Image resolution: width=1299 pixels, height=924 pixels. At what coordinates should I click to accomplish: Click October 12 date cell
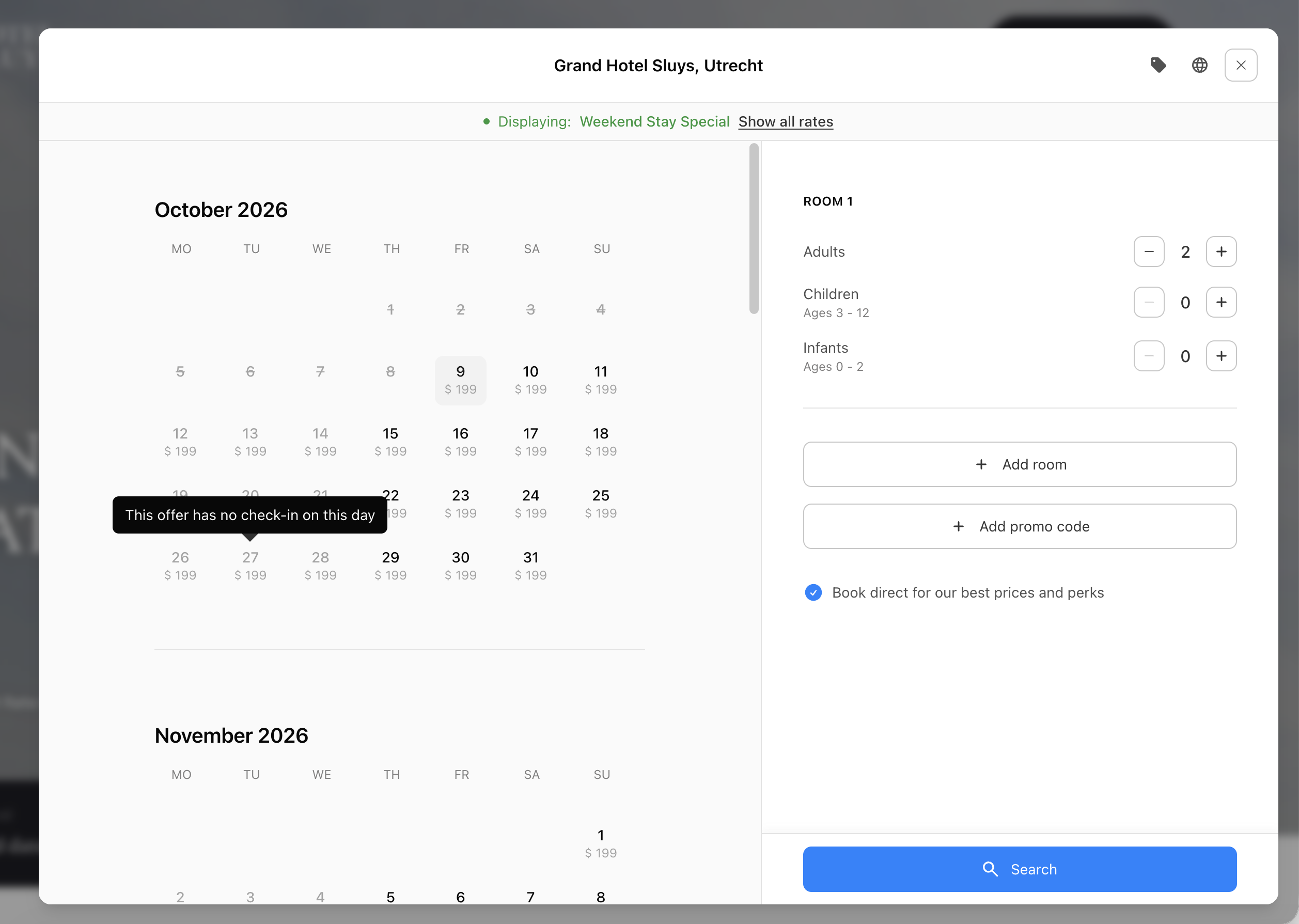(180, 442)
